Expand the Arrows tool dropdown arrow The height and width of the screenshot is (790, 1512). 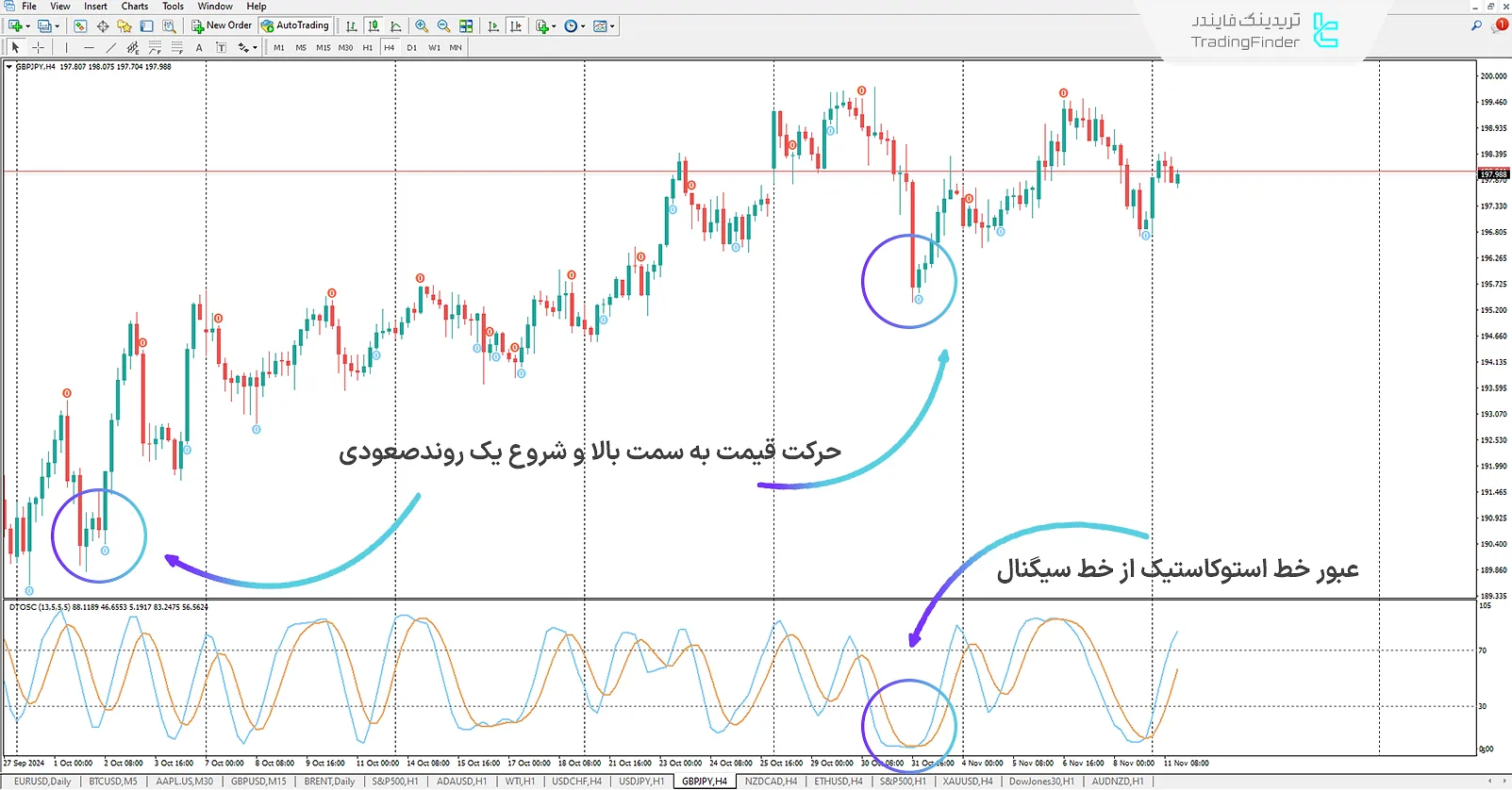[x=256, y=47]
